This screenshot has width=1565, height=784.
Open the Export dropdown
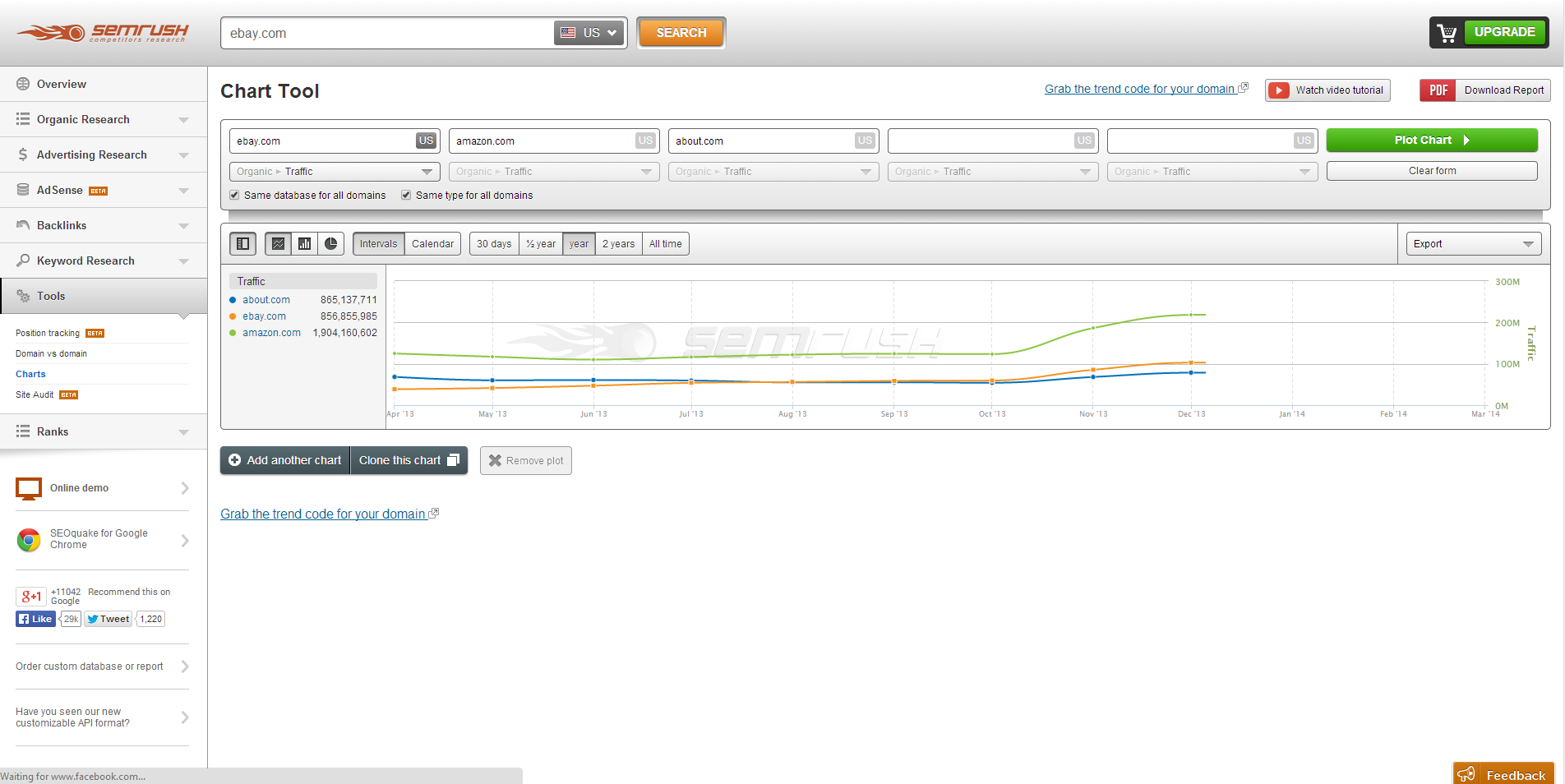tap(1473, 244)
